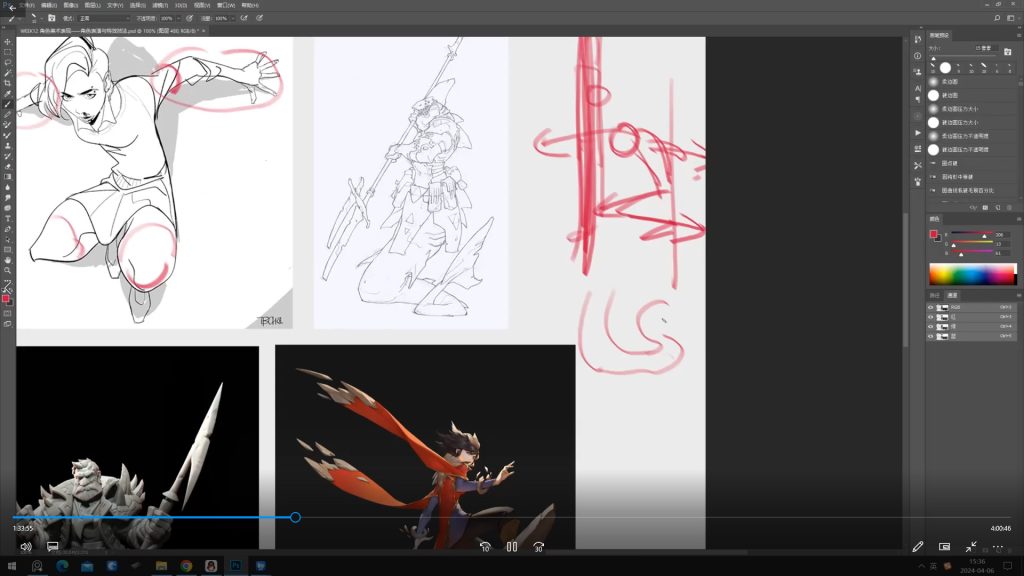Choose the Zoom magnifier tool
The image size is (1024, 576).
7,270
